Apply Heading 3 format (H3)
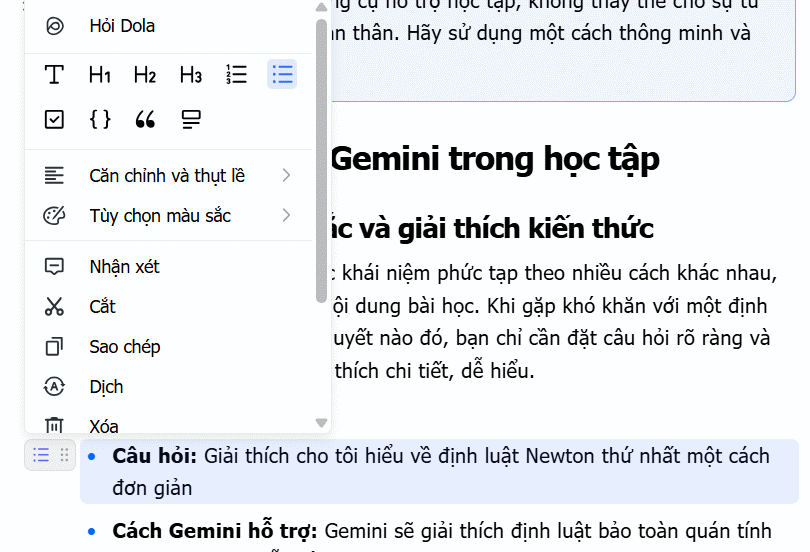Viewport: 810px width, 552px height. pyautogui.click(x=191, y=74)
